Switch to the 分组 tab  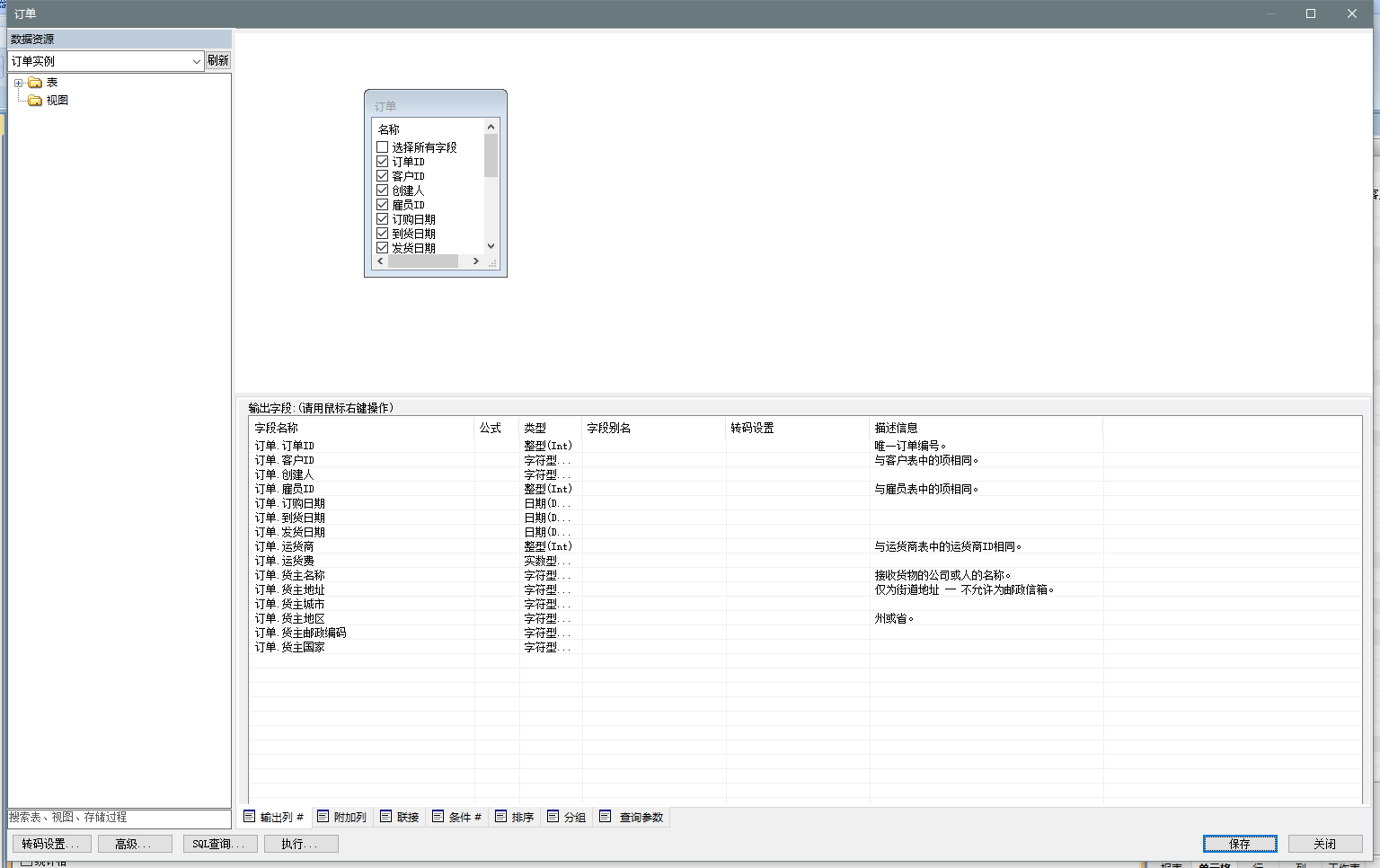click(x=567, y=817)
